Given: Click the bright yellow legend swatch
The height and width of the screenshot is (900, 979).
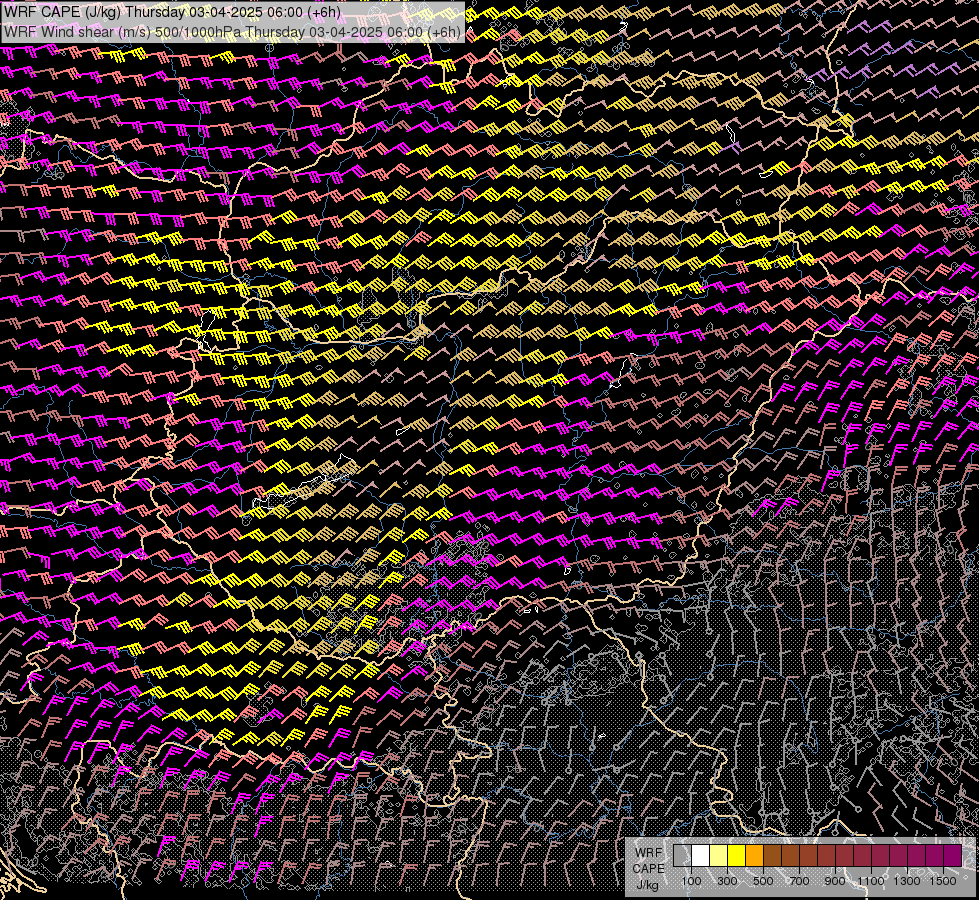Looking at the screenshot, I should pos(736,855).
